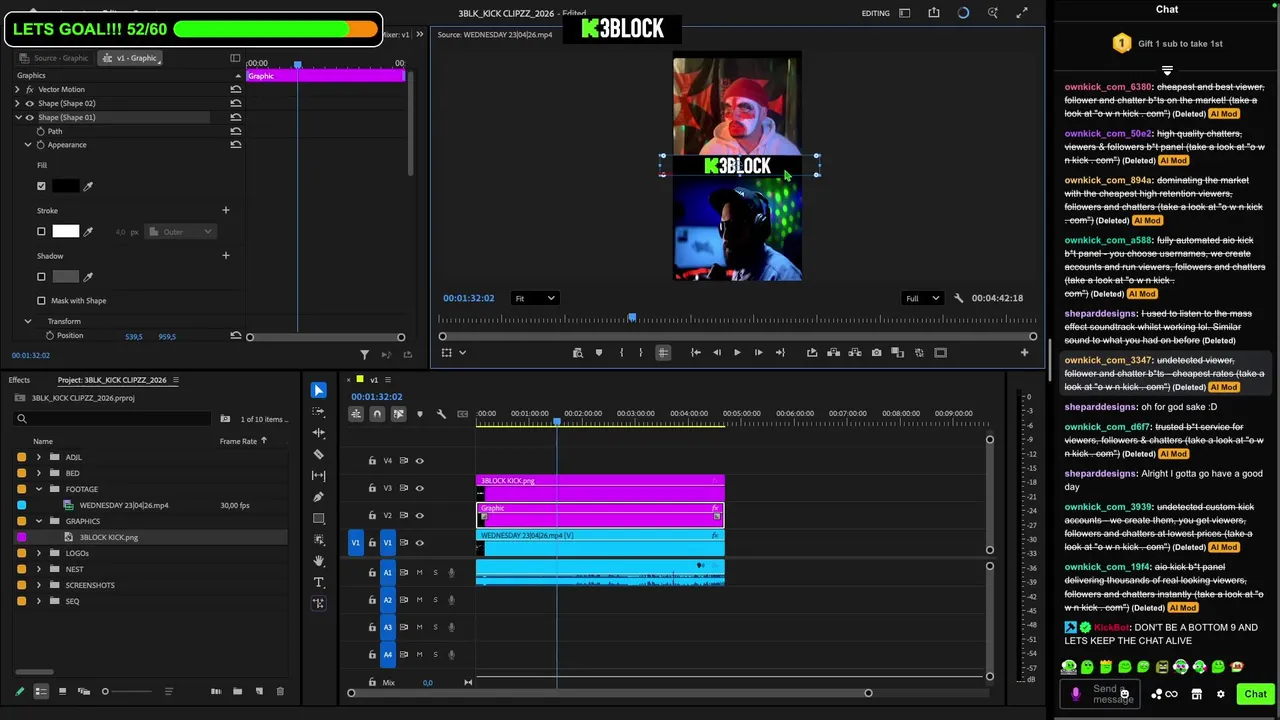Open the Shadow gray color swatch
Viewport: 1280px width, 720px height.
(65, 277)
